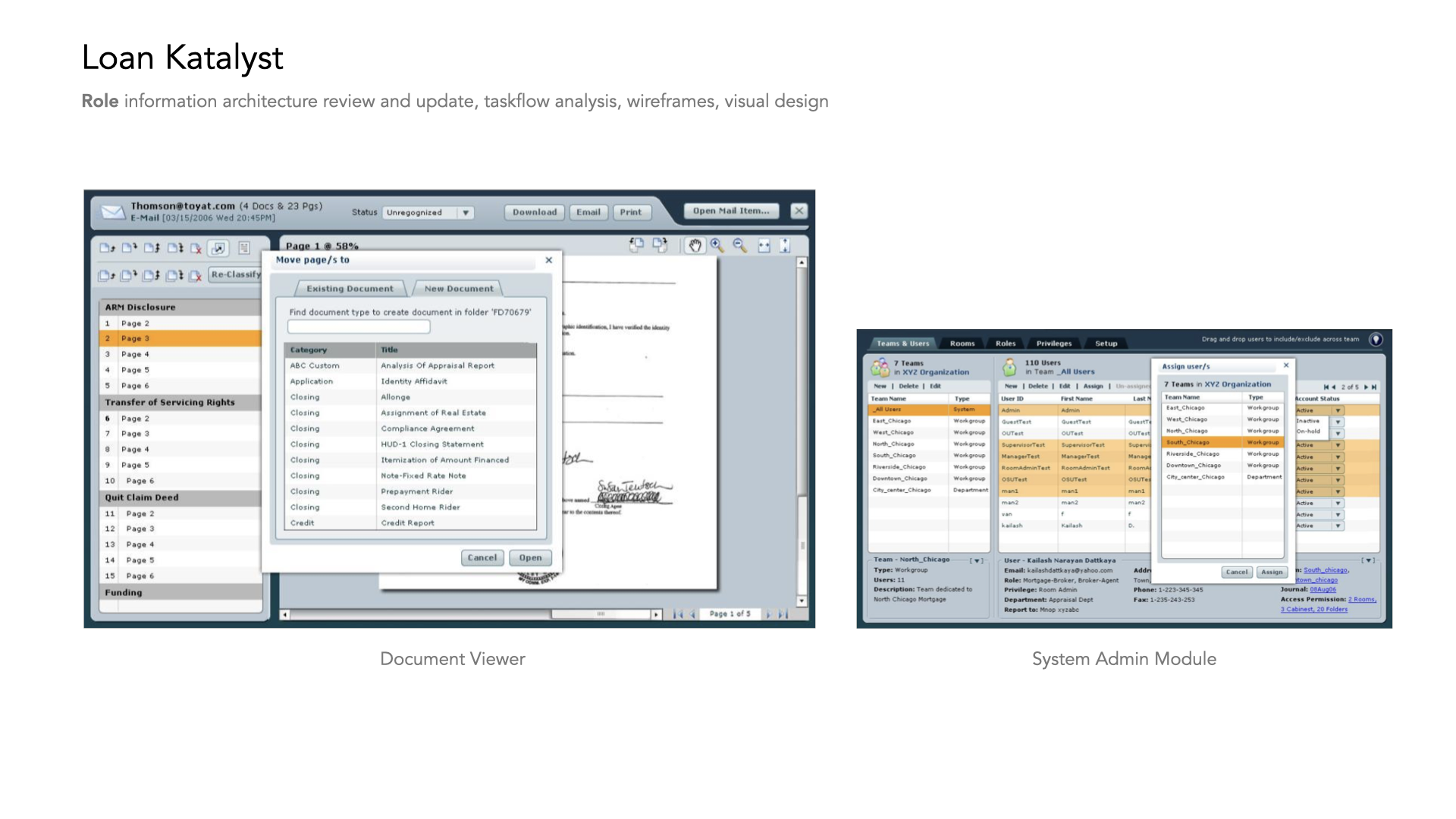Click the 08Aug06 journal link
This screenshot has height=819, width=1456.
pyautogui.click(x=1323, y=589)
